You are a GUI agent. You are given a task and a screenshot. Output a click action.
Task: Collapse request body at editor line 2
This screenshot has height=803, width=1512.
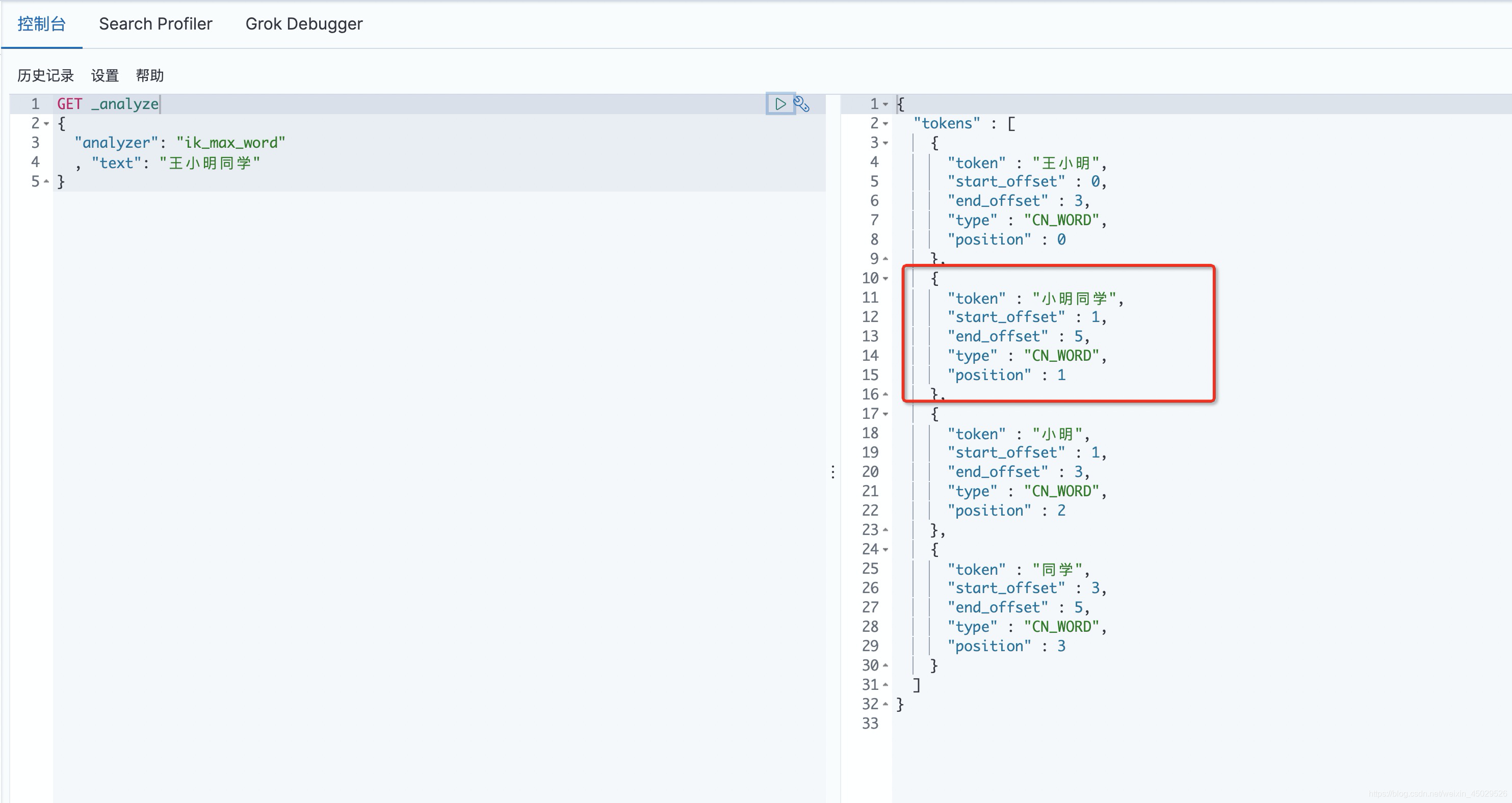(x=46, y=124)
